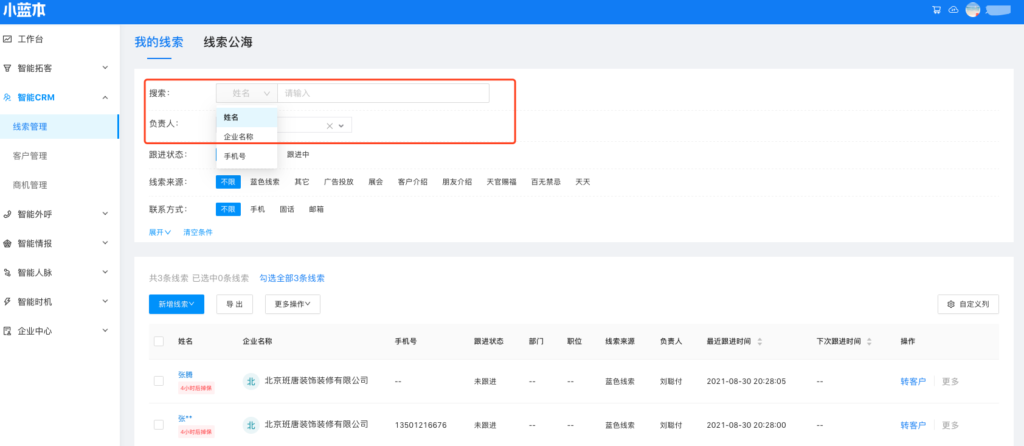Check the checkbox for row 张**
1024x446 pixels.
pyautogui.click(x=159, y=425)
